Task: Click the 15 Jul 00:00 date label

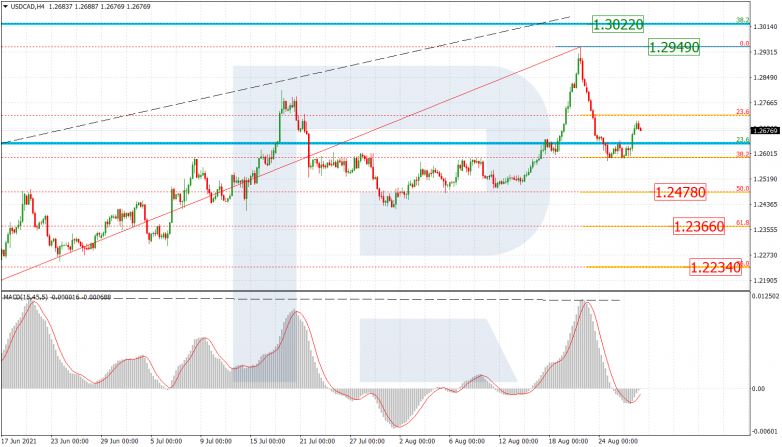Action: [x=267, y=442]
